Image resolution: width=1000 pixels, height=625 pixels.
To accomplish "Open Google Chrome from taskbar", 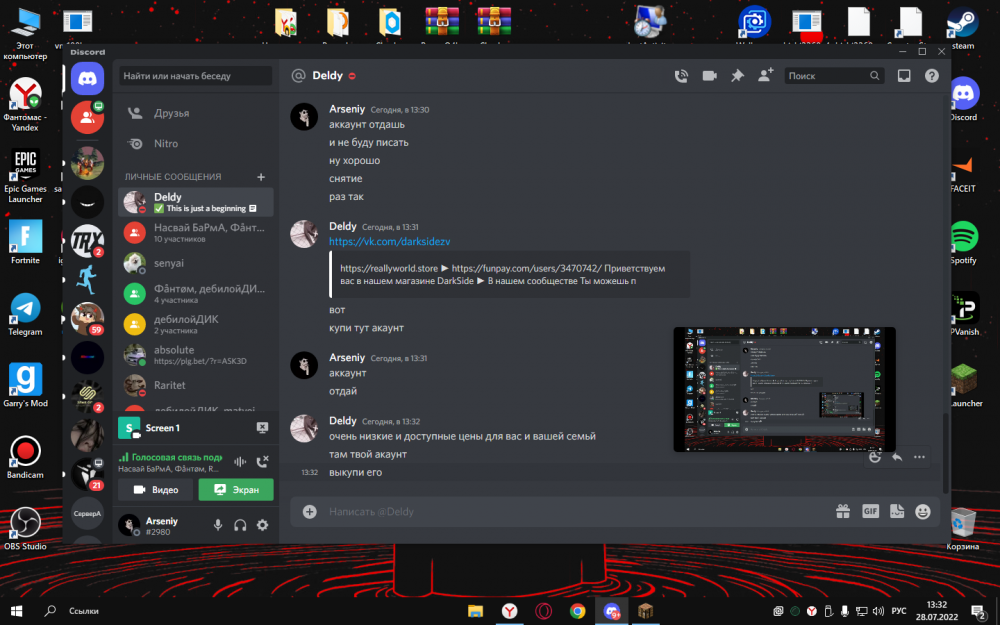I will coord(577,611).
